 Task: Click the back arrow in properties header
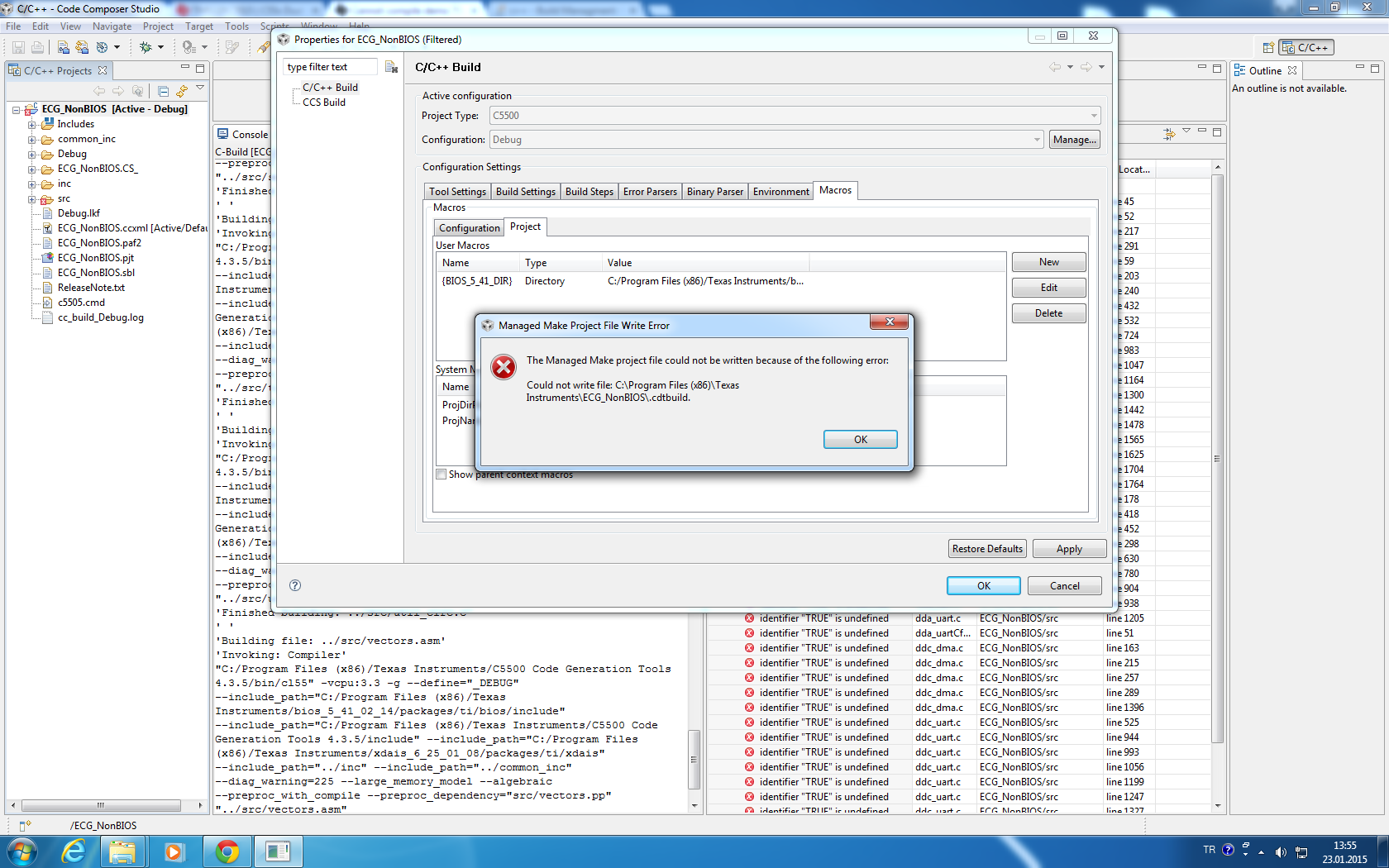(x=1055, y=67)
